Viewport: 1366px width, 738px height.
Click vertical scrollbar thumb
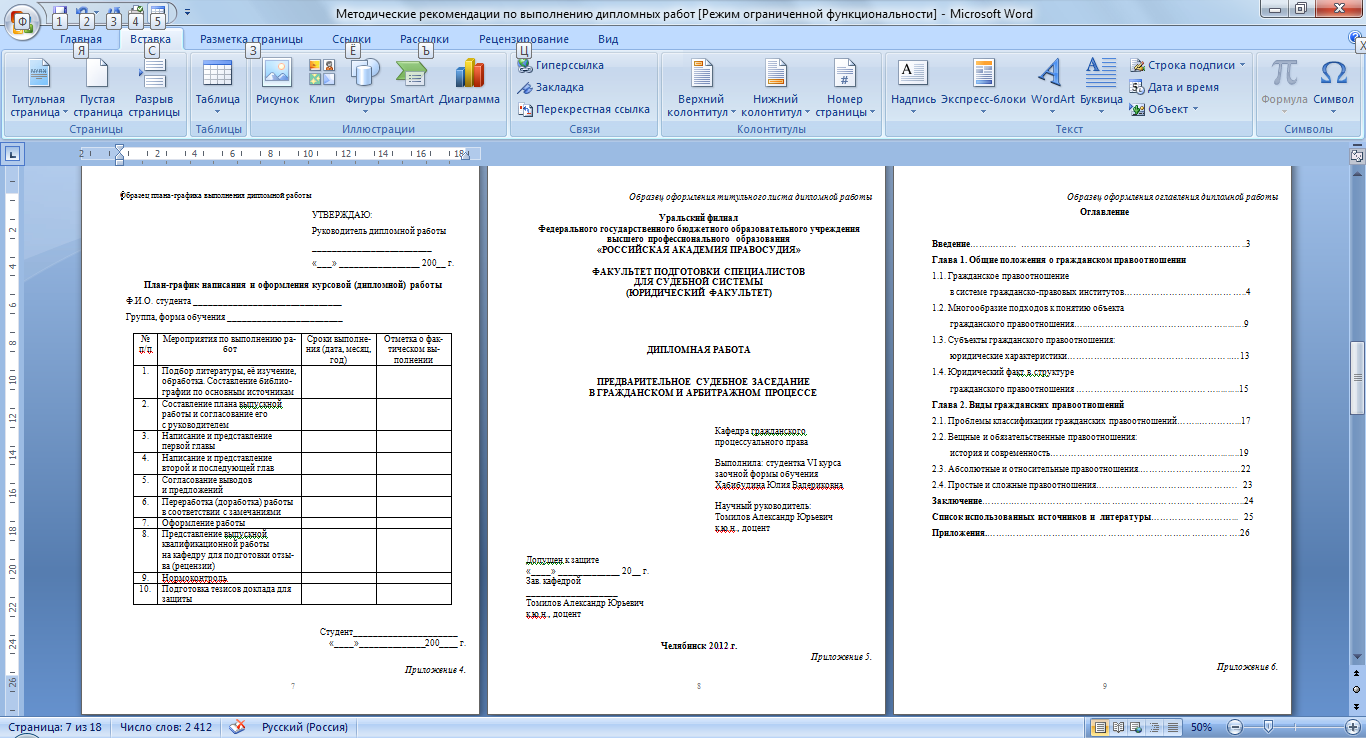click(1356, 378)
